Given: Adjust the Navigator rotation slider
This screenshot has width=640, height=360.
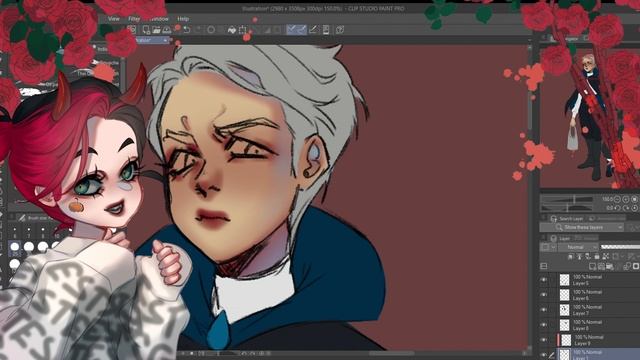Looking at the screenshot, I should tap(567, 208).
